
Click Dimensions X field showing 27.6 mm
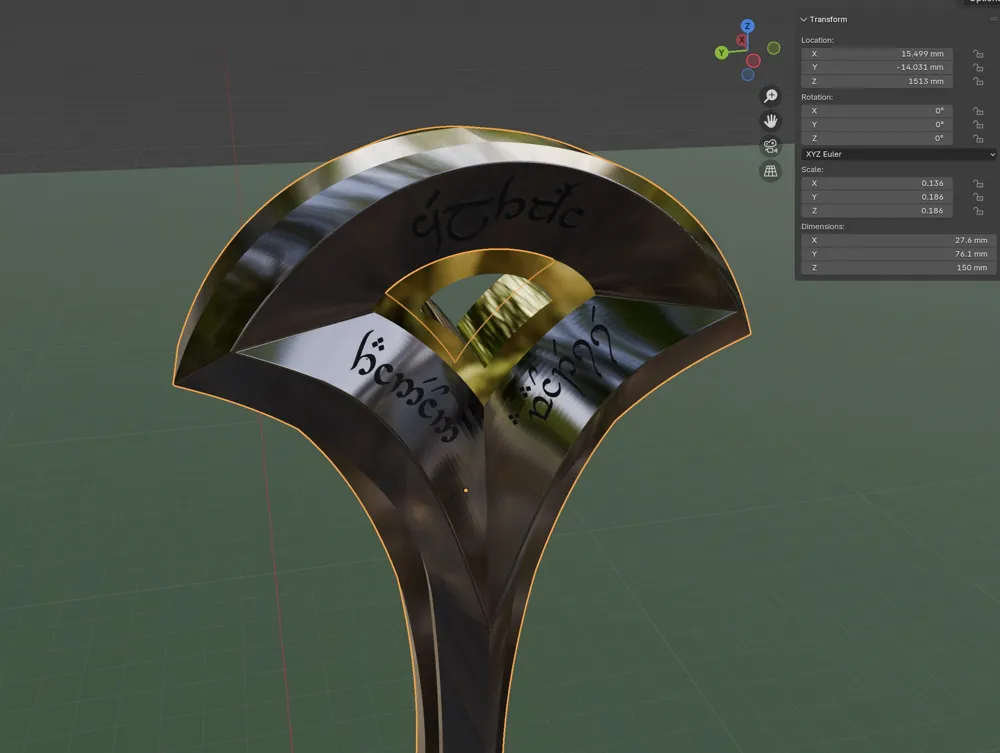click(898, 240)
